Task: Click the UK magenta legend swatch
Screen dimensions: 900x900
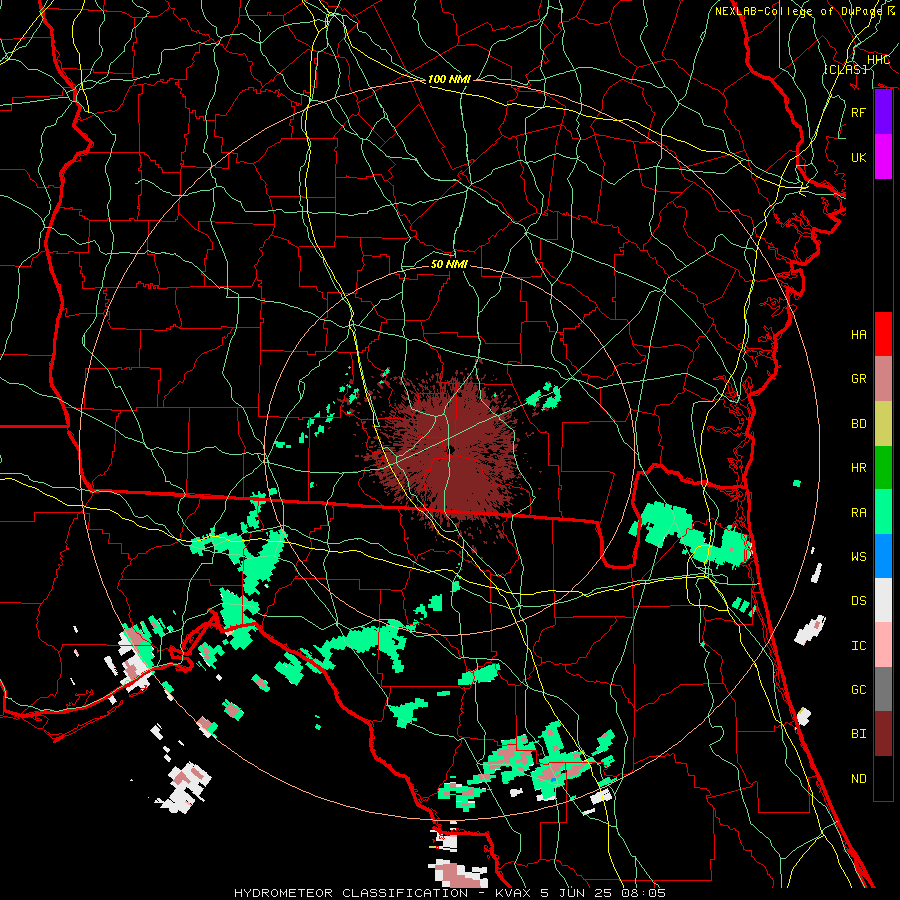Action: (883, 157)
